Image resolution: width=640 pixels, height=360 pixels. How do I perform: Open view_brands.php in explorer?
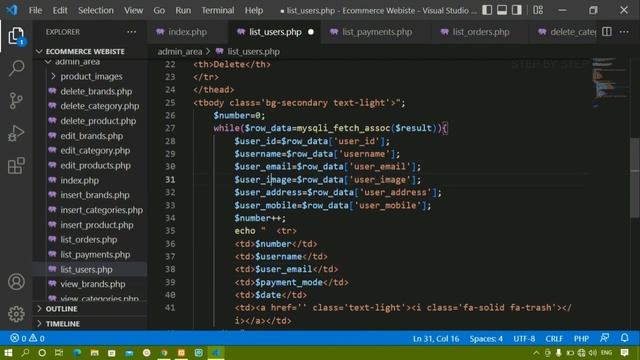tap(93, 284)
